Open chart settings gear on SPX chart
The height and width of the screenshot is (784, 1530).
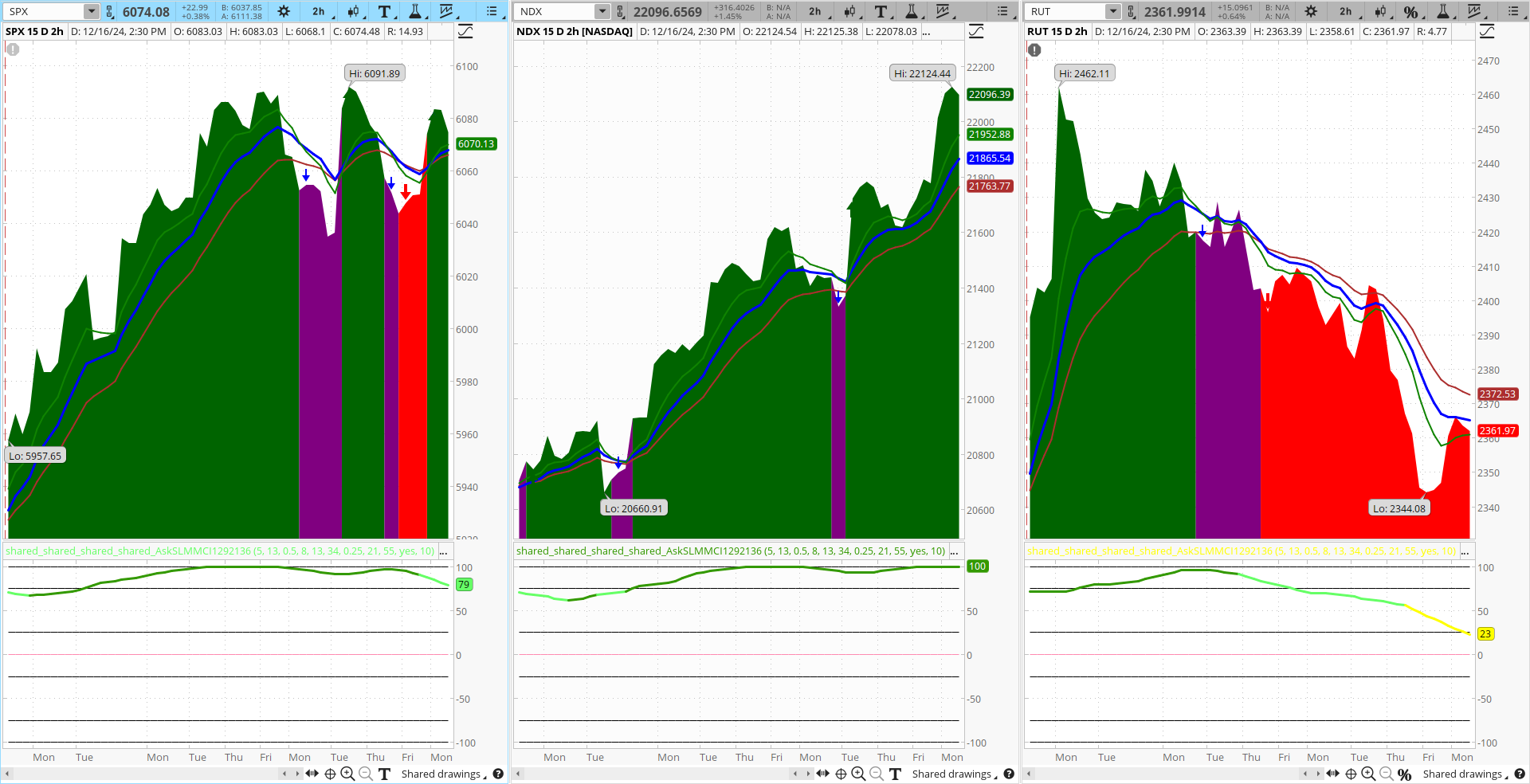point(284,11)
